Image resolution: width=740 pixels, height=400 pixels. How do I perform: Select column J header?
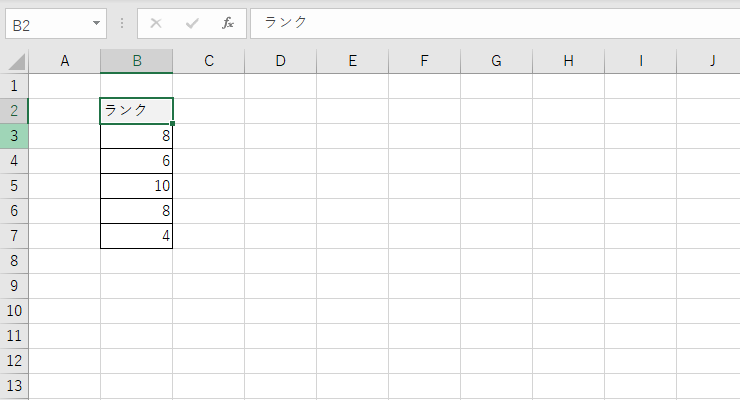(713, 61)
